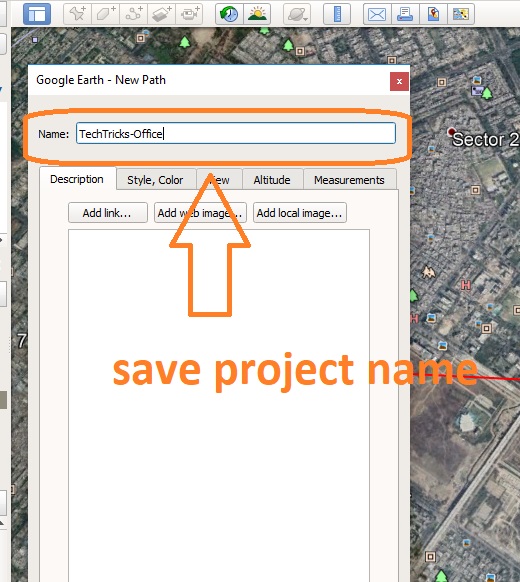Image resolution: width=520 pixels, height=582 pixels.
Task: Show the ruler measuring tool
Action: (x=337, y=14)
